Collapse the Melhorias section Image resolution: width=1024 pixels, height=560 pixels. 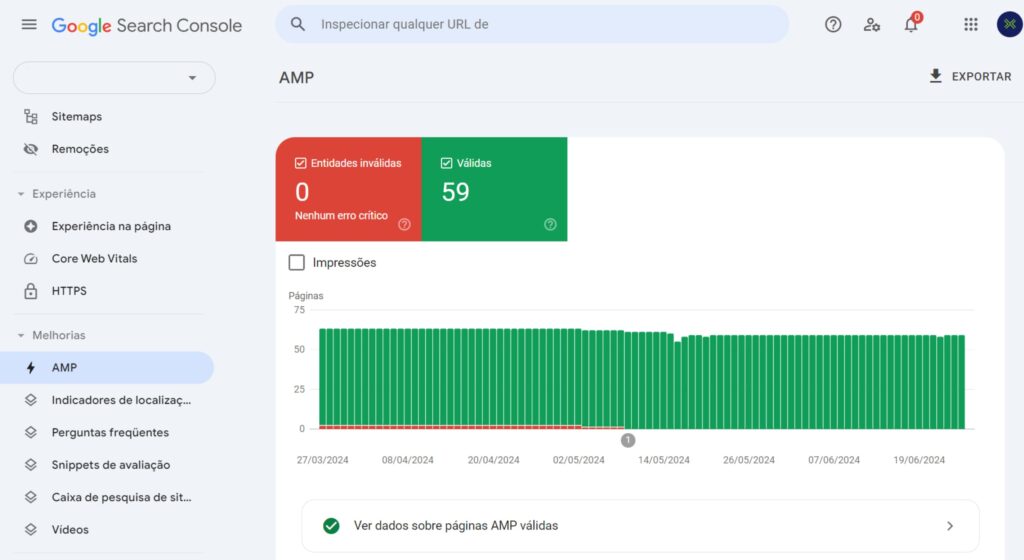[21, 335]
